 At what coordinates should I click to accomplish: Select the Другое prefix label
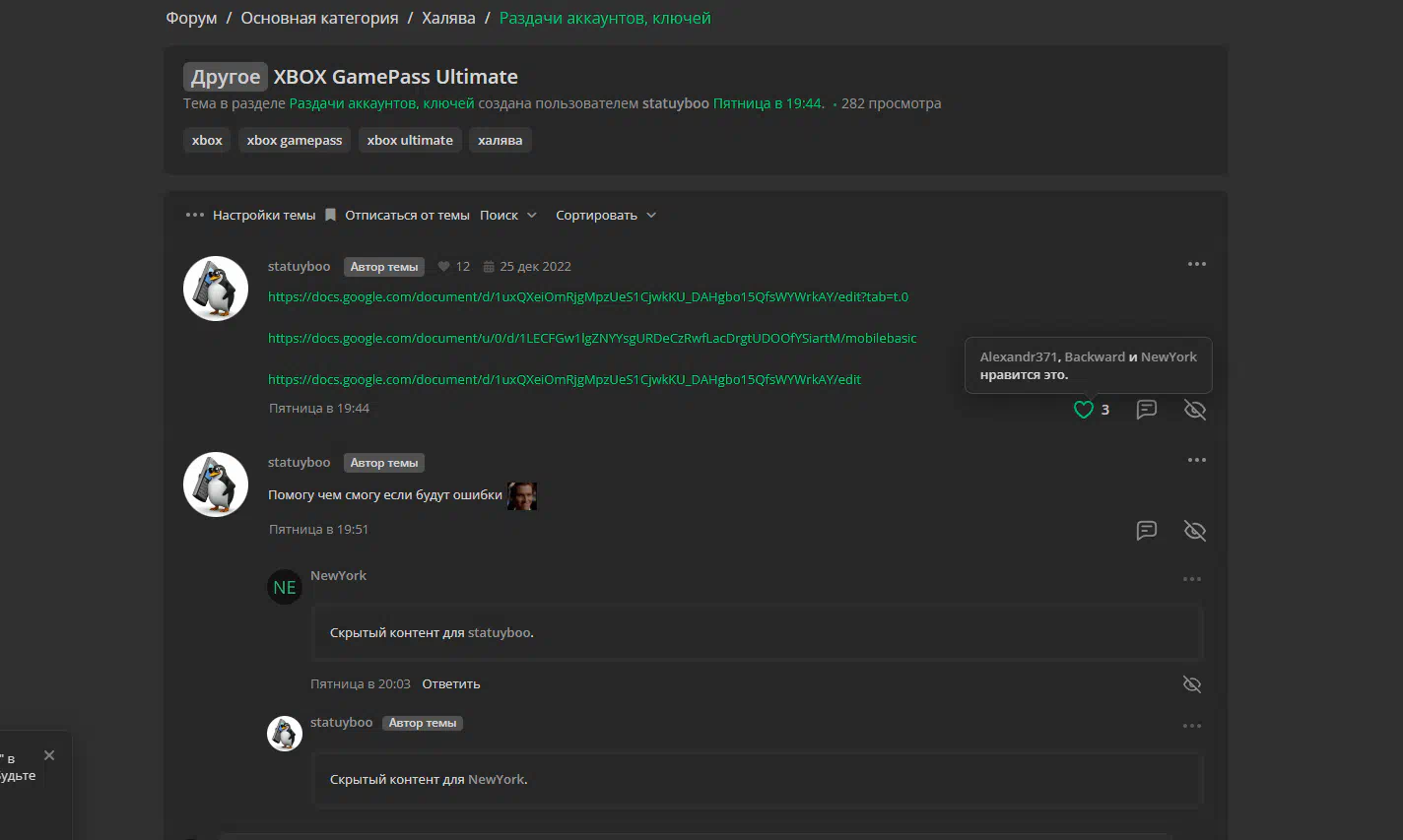coord(226,77)
